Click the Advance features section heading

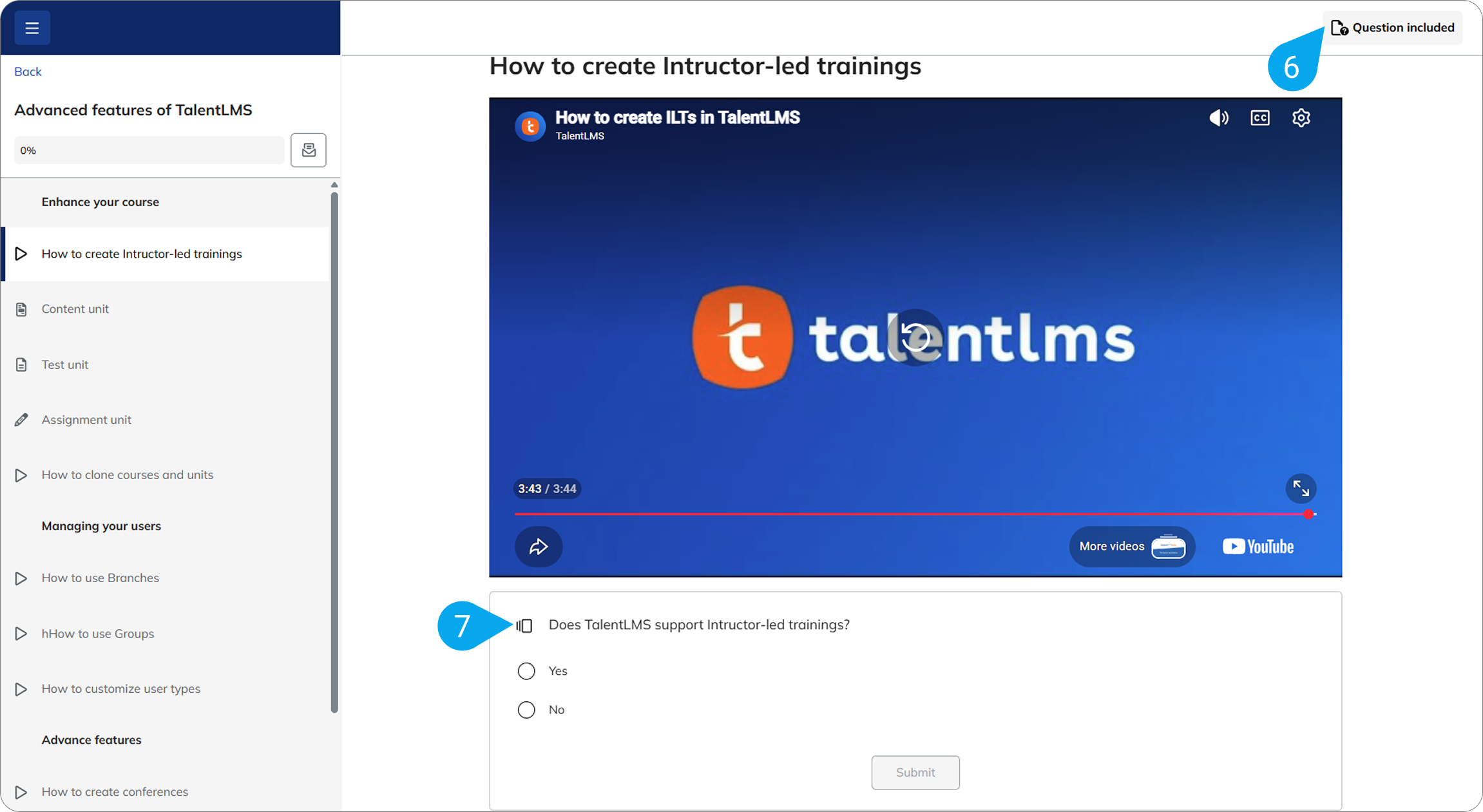[91, 740]
